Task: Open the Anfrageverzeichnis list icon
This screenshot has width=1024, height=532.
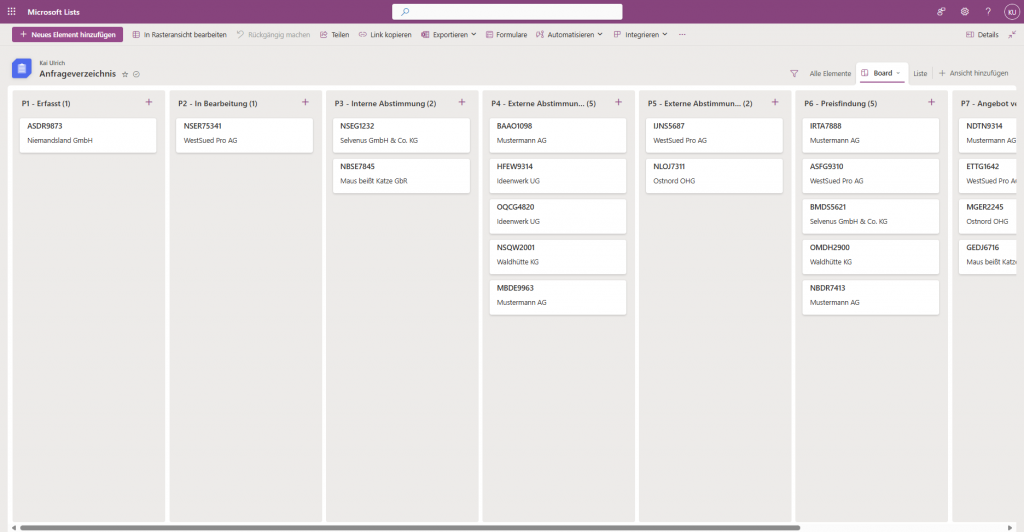Action: point(21,68)
